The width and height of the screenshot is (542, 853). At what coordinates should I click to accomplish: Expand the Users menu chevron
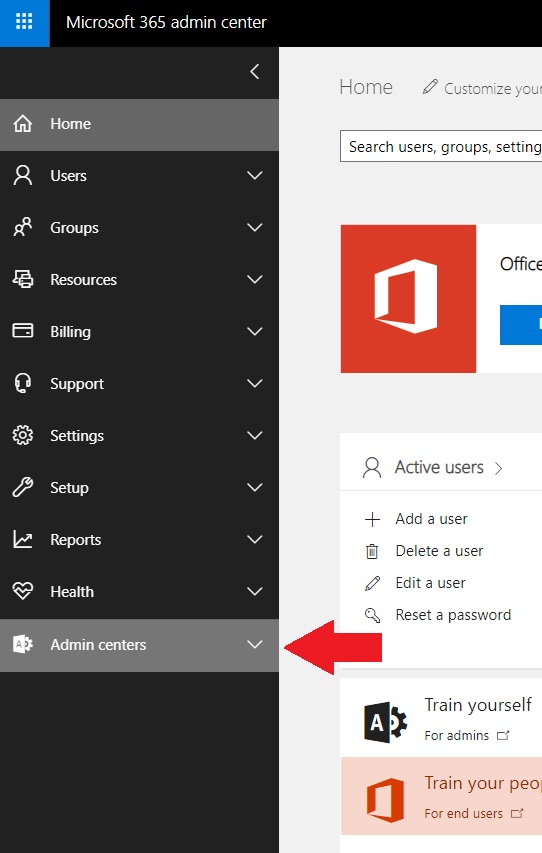pos(255,175)
